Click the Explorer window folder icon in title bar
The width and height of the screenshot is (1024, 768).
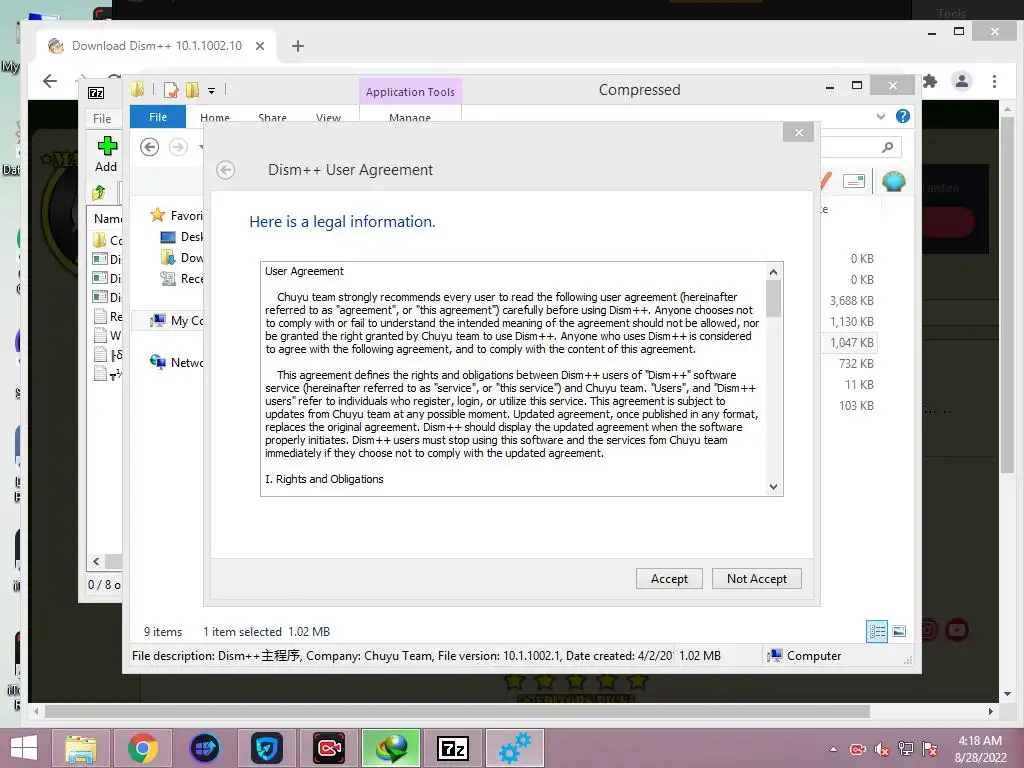(x=138, y=89)
